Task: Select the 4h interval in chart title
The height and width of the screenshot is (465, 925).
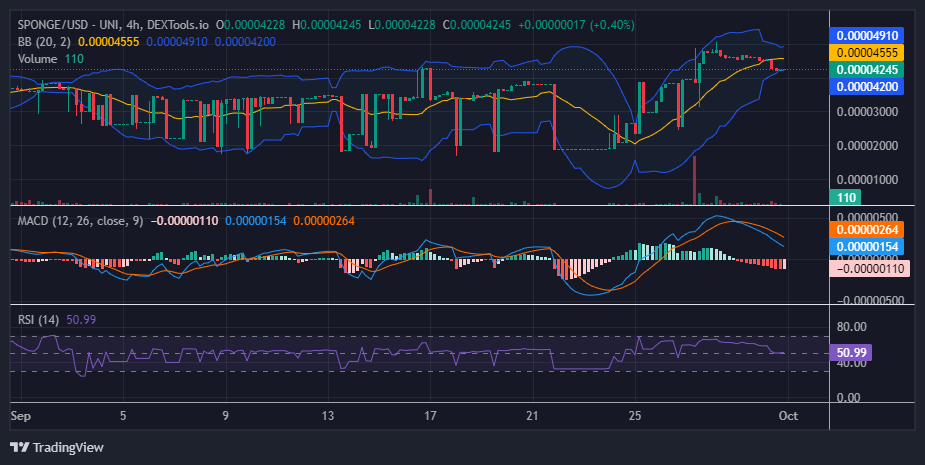Action: [132, 25]
